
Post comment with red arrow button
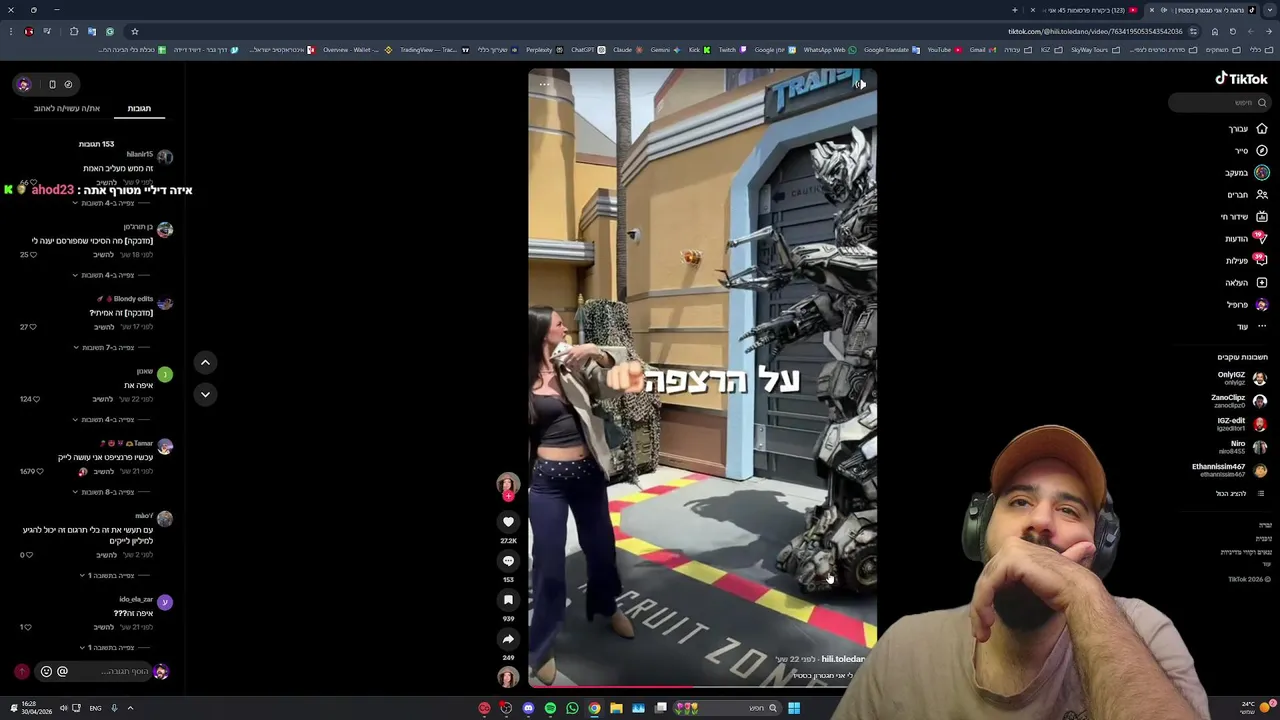22,671
